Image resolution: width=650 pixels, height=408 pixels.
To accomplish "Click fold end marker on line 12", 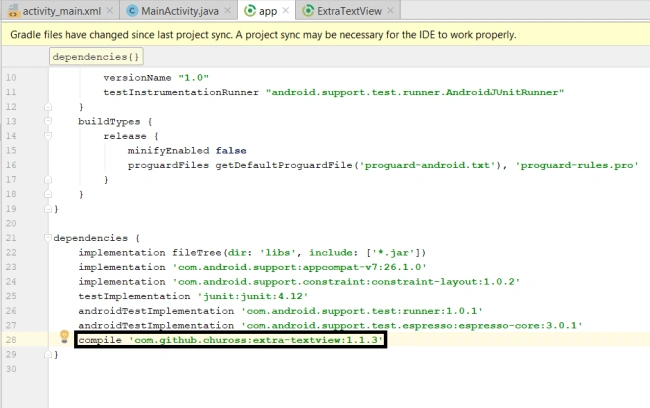I will click(48, 107).
